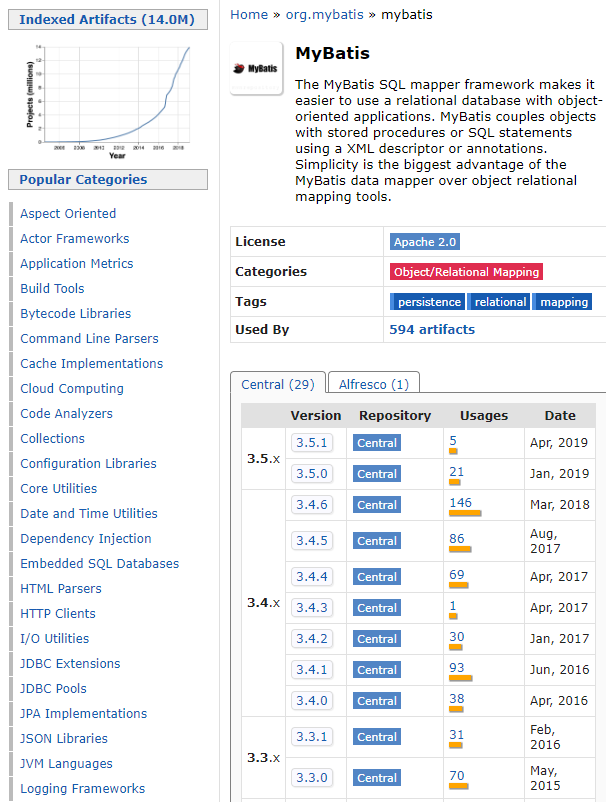Open the Command Line Parsers category
606x802 pixels.
[x=89, y=339]
